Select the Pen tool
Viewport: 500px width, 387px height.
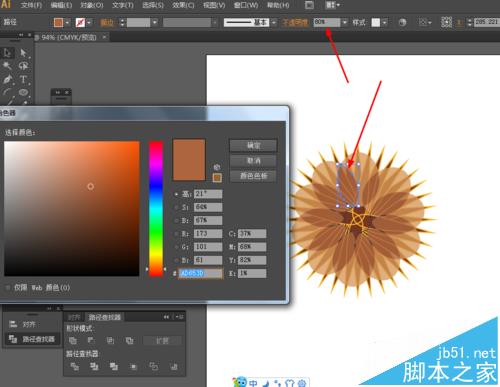[7, 79]
